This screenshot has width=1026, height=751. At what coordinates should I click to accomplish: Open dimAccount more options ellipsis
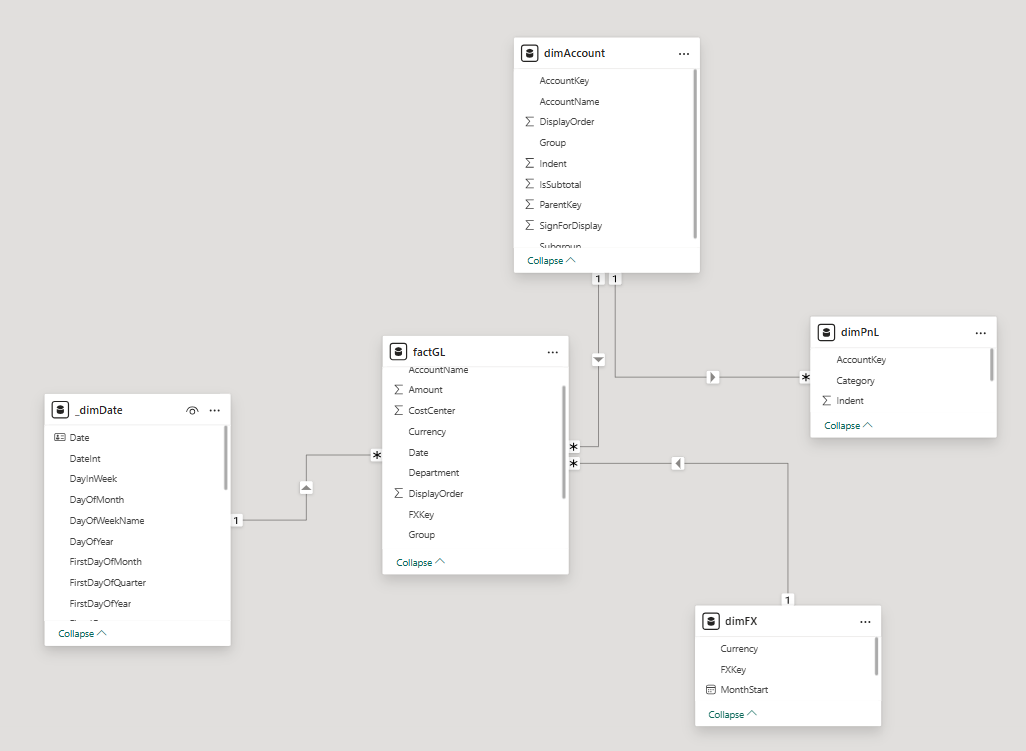pyautogui.click(x=684, y=54)
